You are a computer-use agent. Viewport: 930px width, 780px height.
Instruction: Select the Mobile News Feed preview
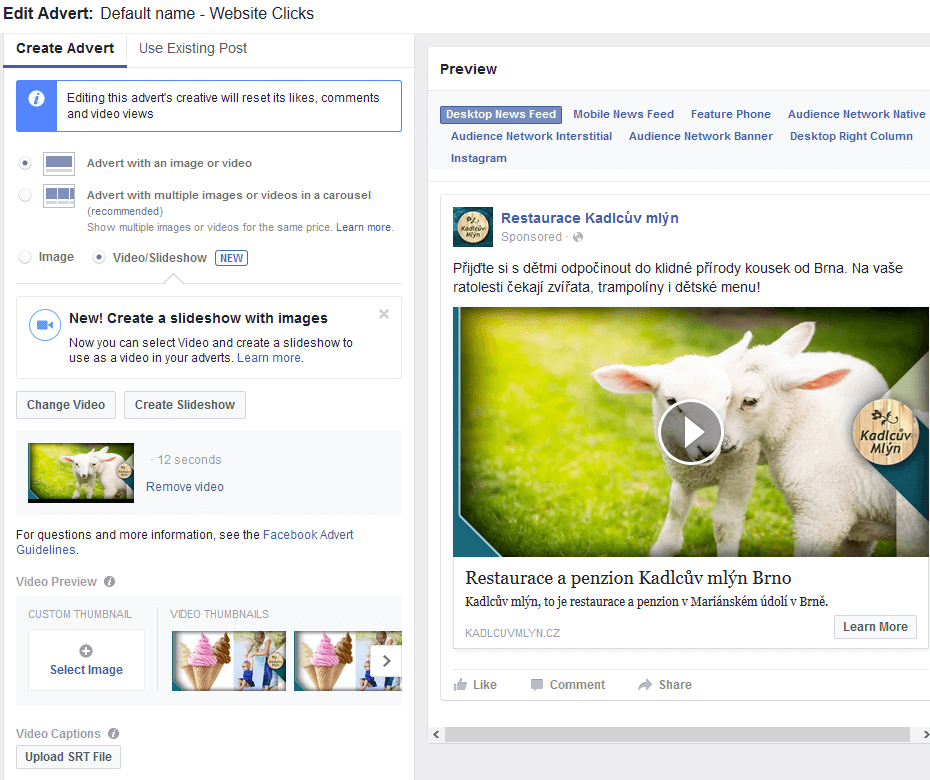pyautogui.click(x=623, y=114)
